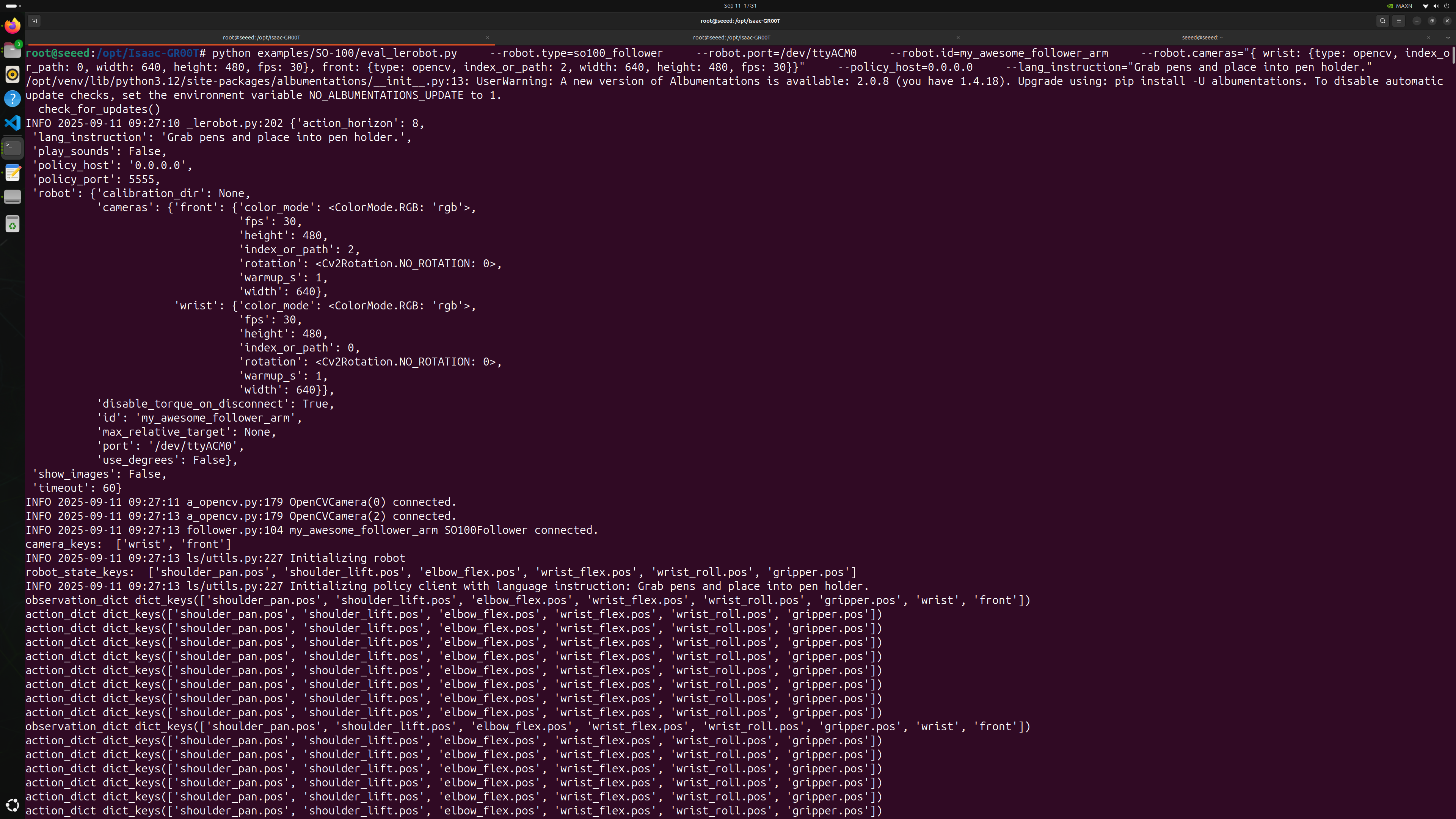1456x819 pixels.
Task: Click 'calibration_dir': None text
Action: [174, 193]
